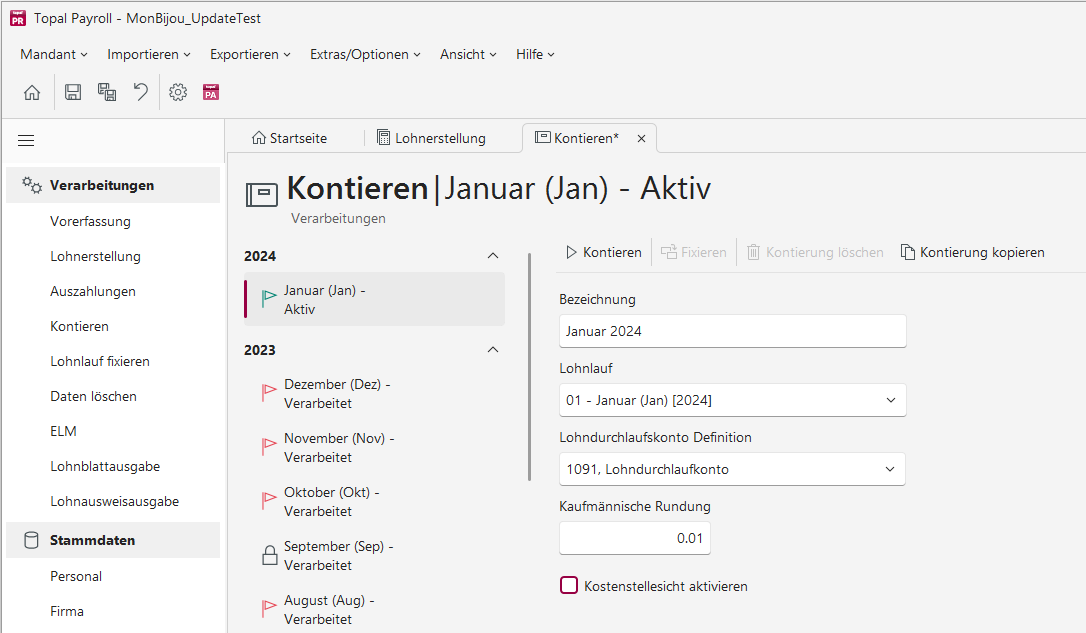Open settings via the gear icon
The image size is (1086, 633).
click(178, 92)
